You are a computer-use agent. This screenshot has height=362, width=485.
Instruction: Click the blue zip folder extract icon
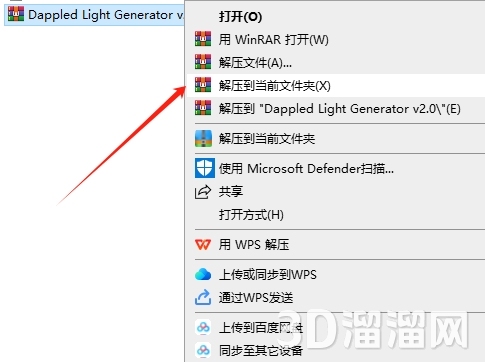click(203, 138)
